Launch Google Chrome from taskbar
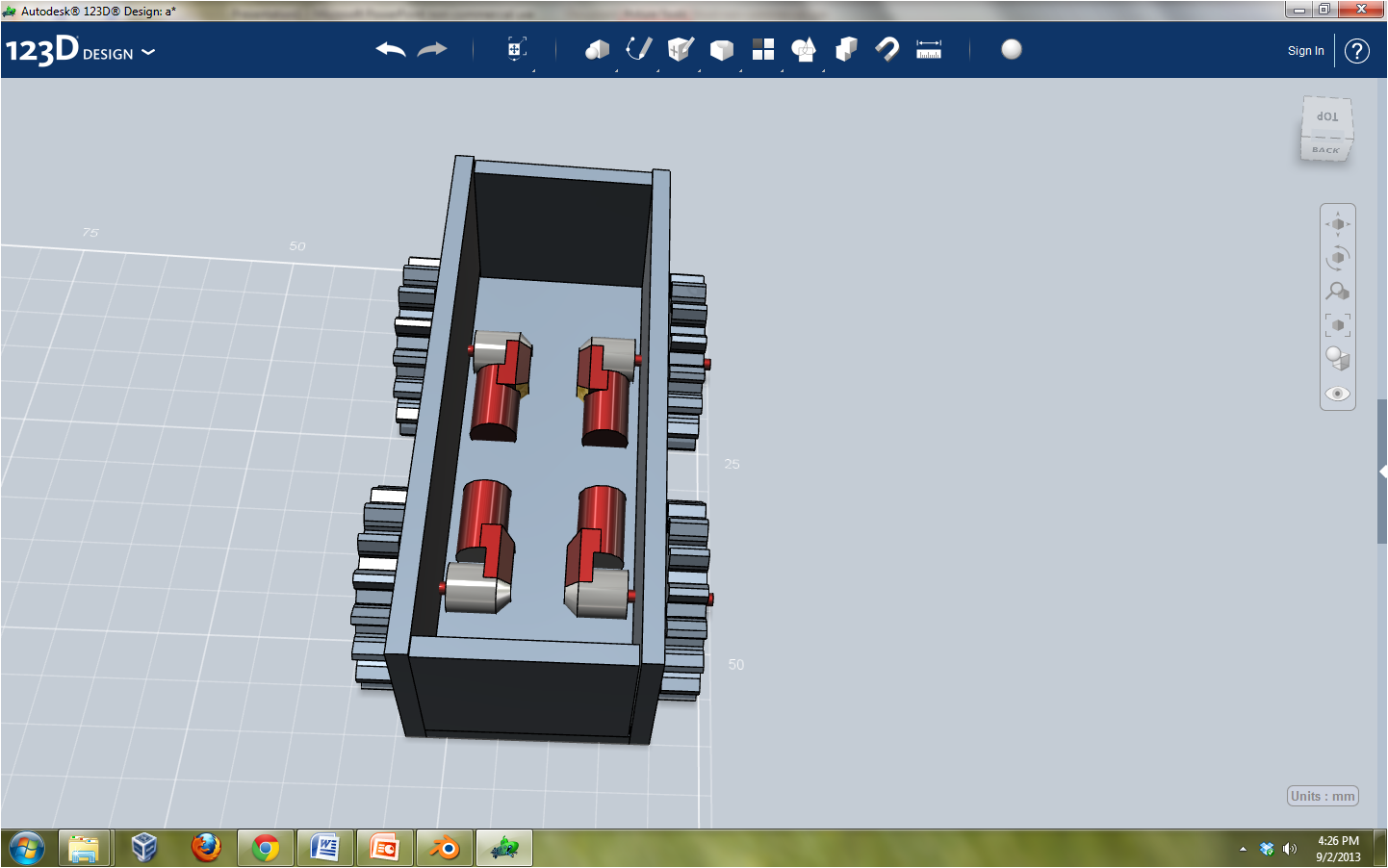1388x868 pixels. click(x=266, y=849)
